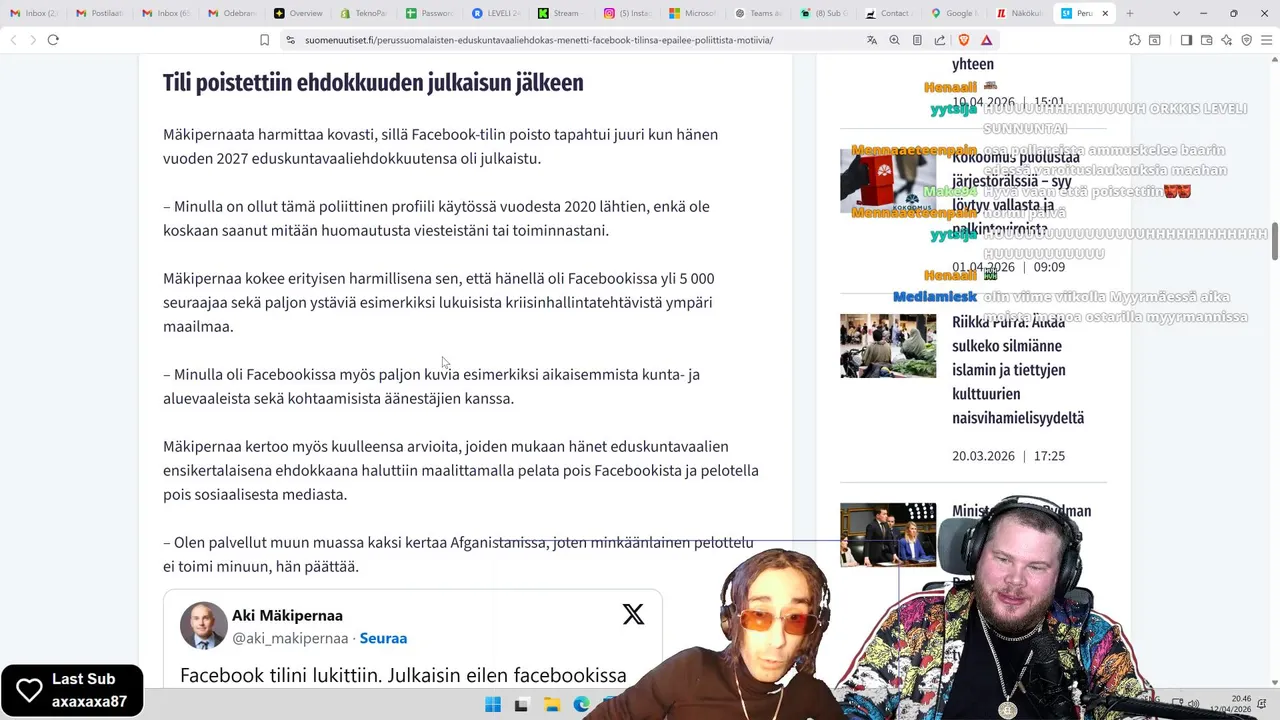Click the page vertical scrollbar thumb
This screenshot has width=1280, height=720.
(x=1275, y=242)
